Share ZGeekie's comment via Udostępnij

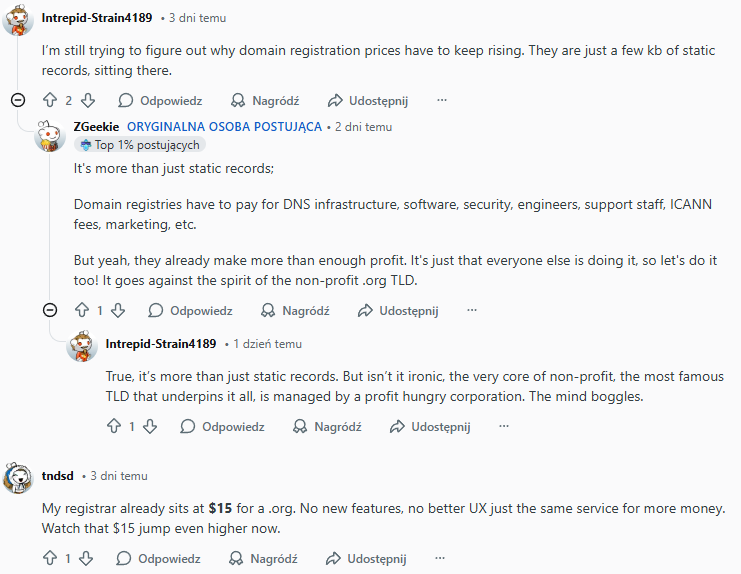tap(398, 311)
